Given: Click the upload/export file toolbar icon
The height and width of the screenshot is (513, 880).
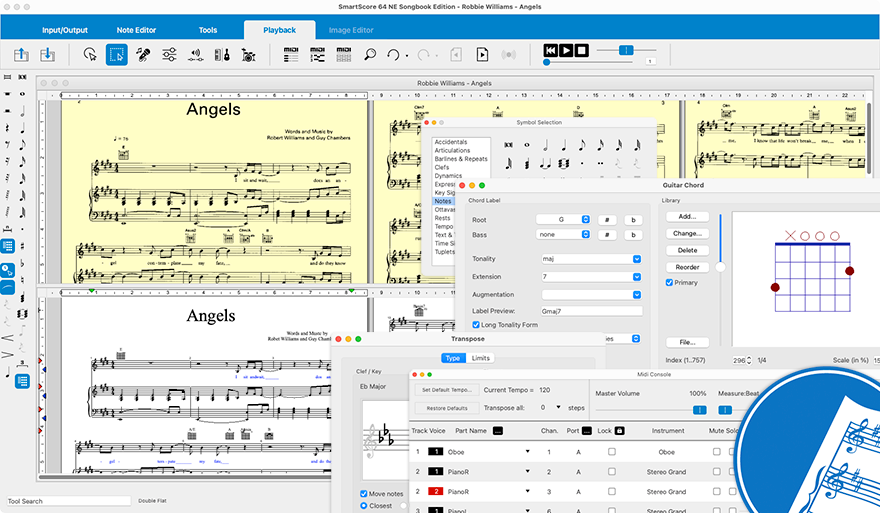Looking at the screenshot, I should (x=21, y=54).
